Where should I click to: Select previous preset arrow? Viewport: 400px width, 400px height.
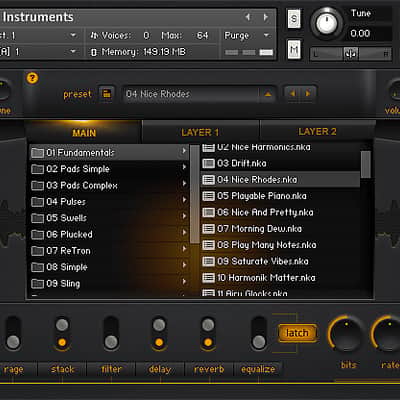pyautogui.click(x=292, y=94)
